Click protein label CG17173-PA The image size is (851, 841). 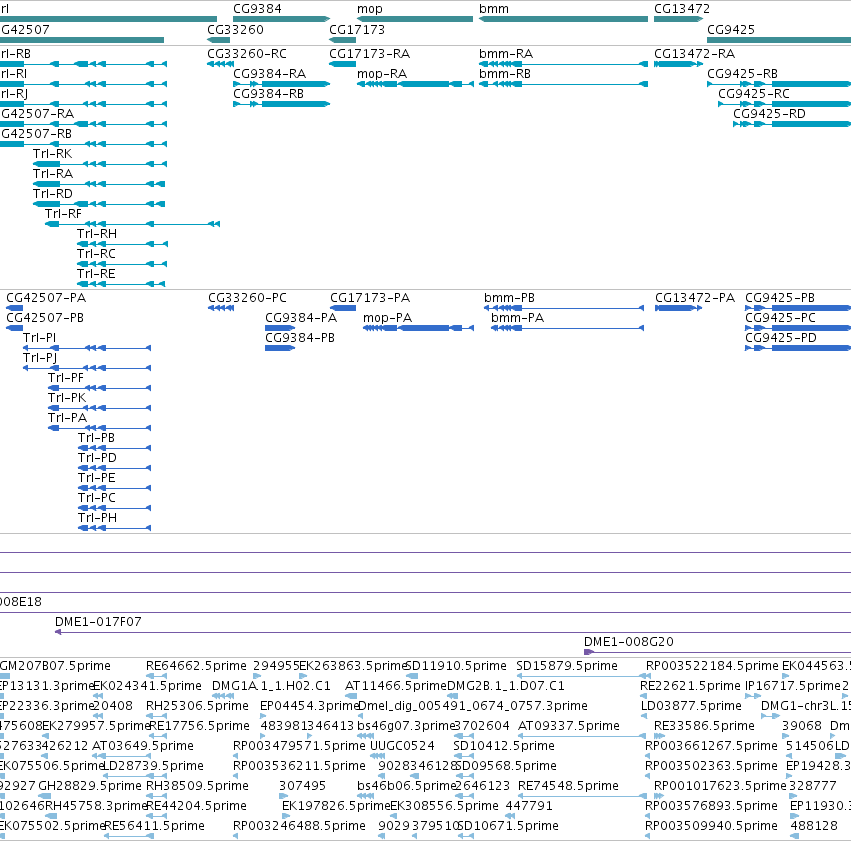tap(370, 298)
